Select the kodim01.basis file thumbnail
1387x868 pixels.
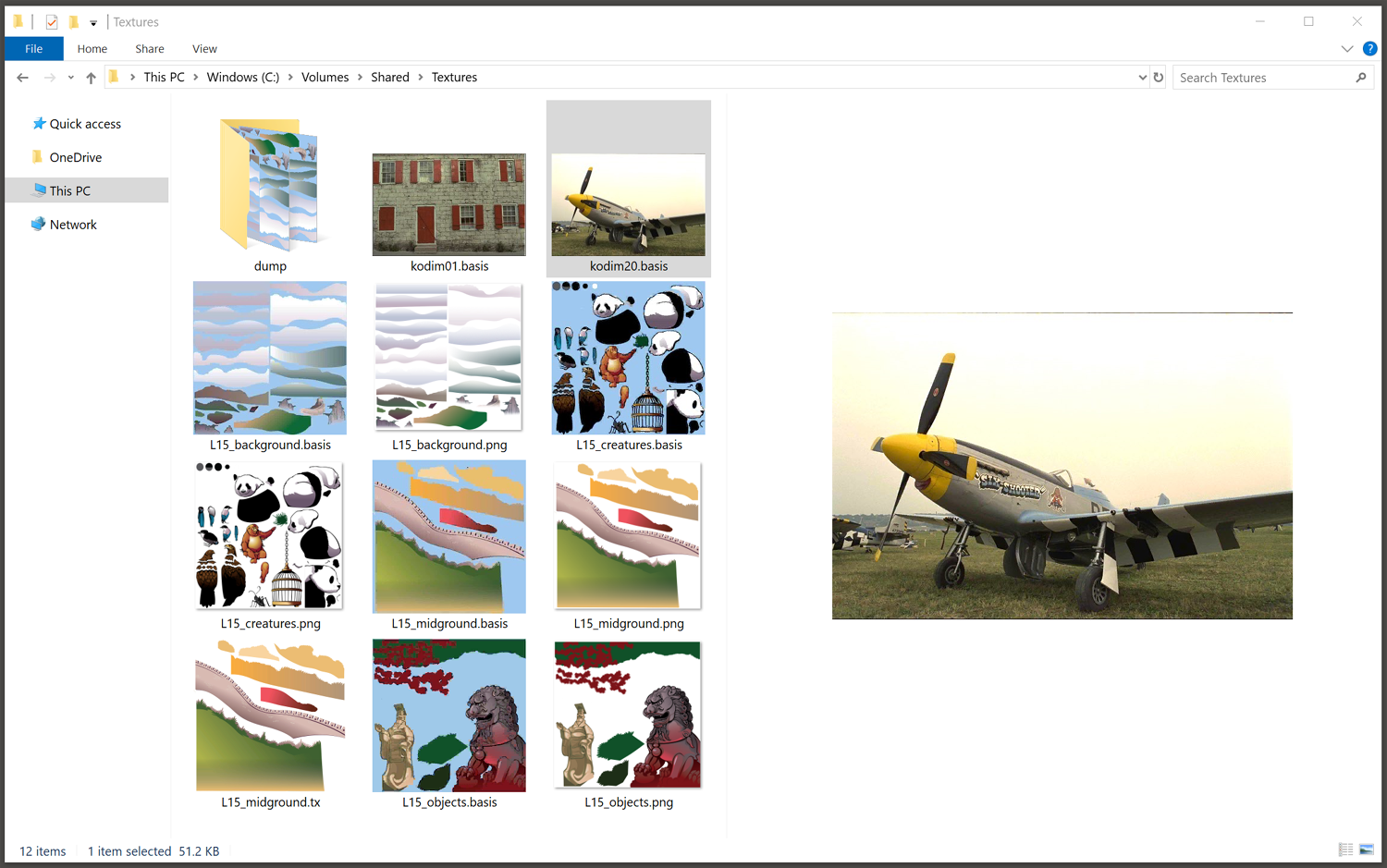tap(449, 204)
